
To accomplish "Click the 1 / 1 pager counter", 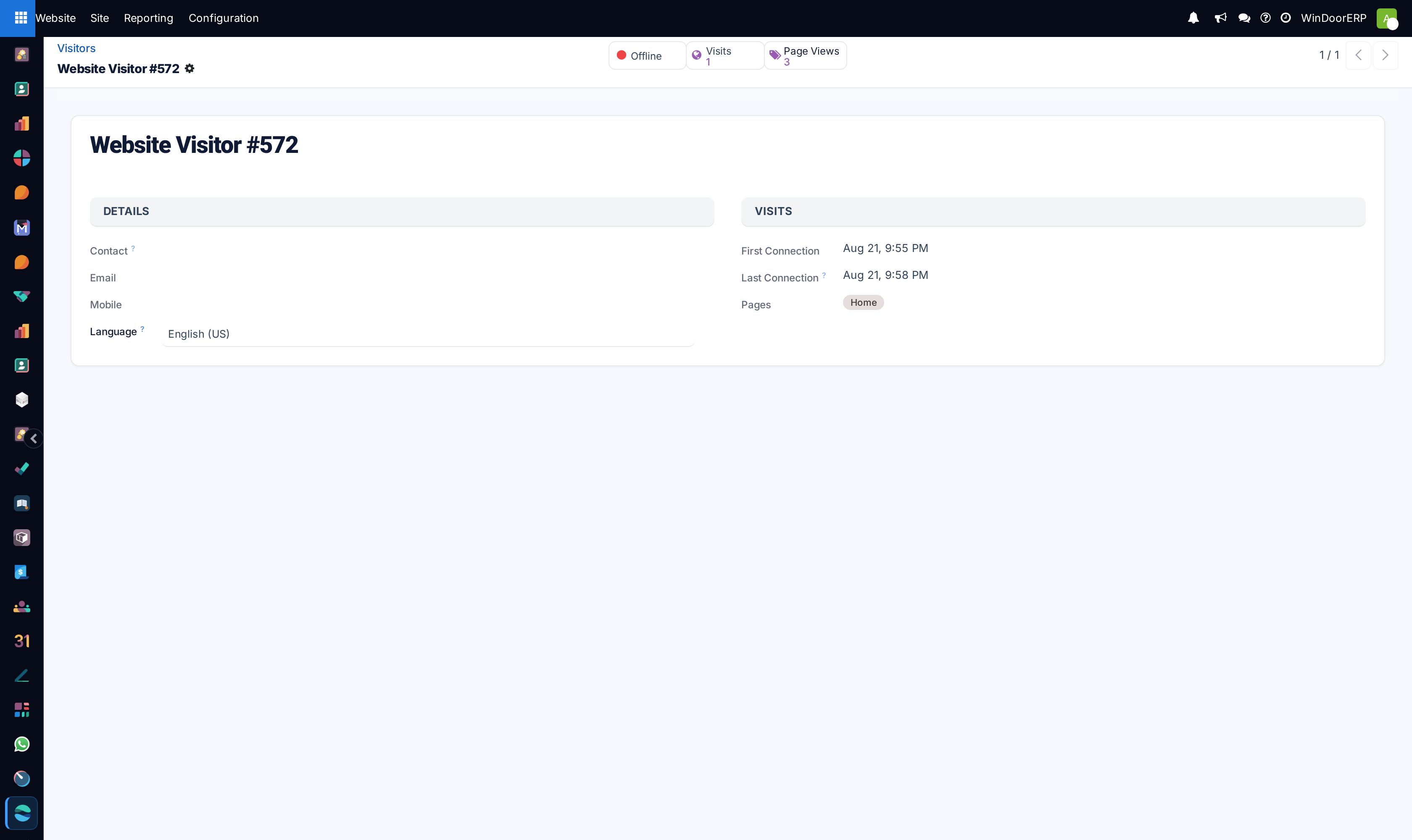I will pyautogui.click(x=1329, y=55).
